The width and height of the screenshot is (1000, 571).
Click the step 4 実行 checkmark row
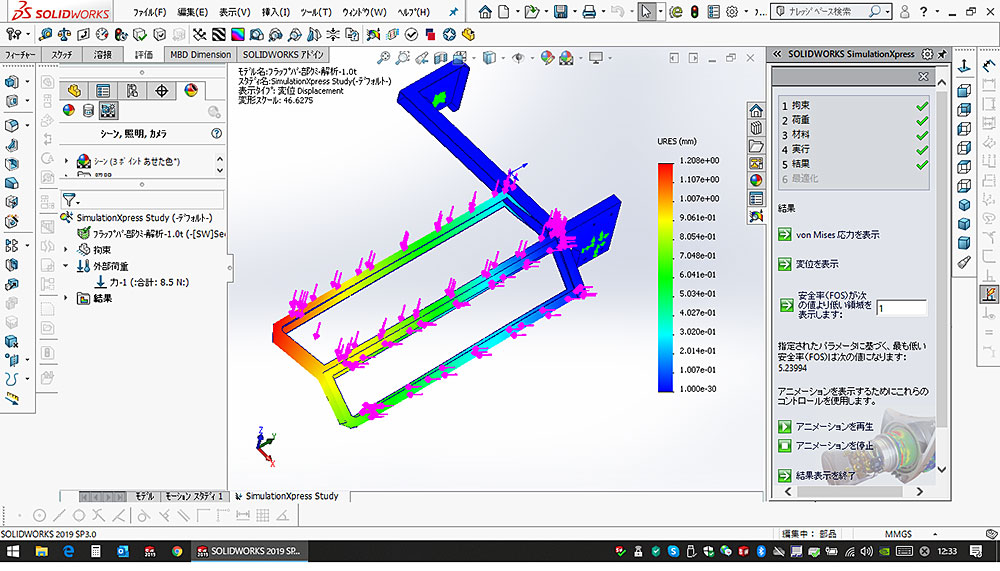[x=854, y=149]
